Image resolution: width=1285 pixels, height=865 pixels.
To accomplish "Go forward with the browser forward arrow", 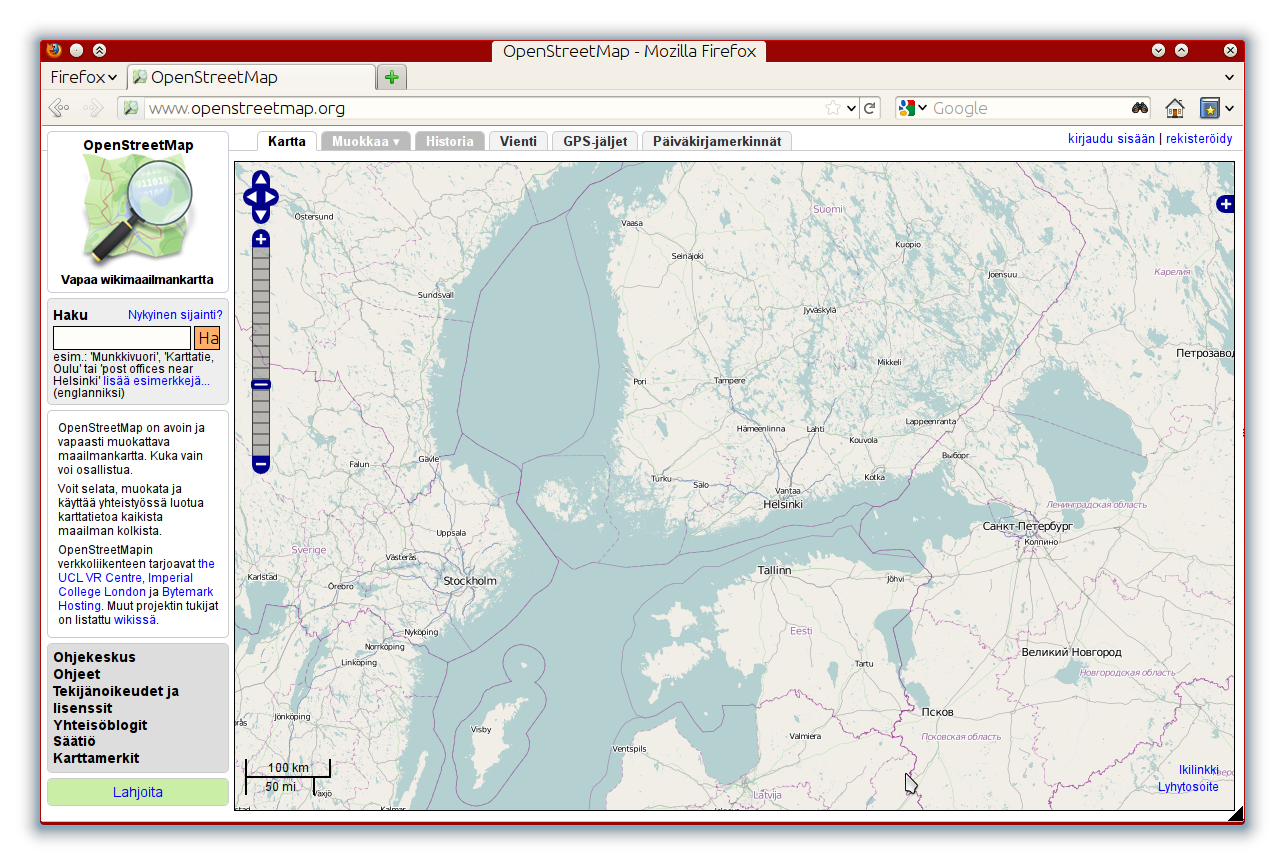I will (93, 108).
